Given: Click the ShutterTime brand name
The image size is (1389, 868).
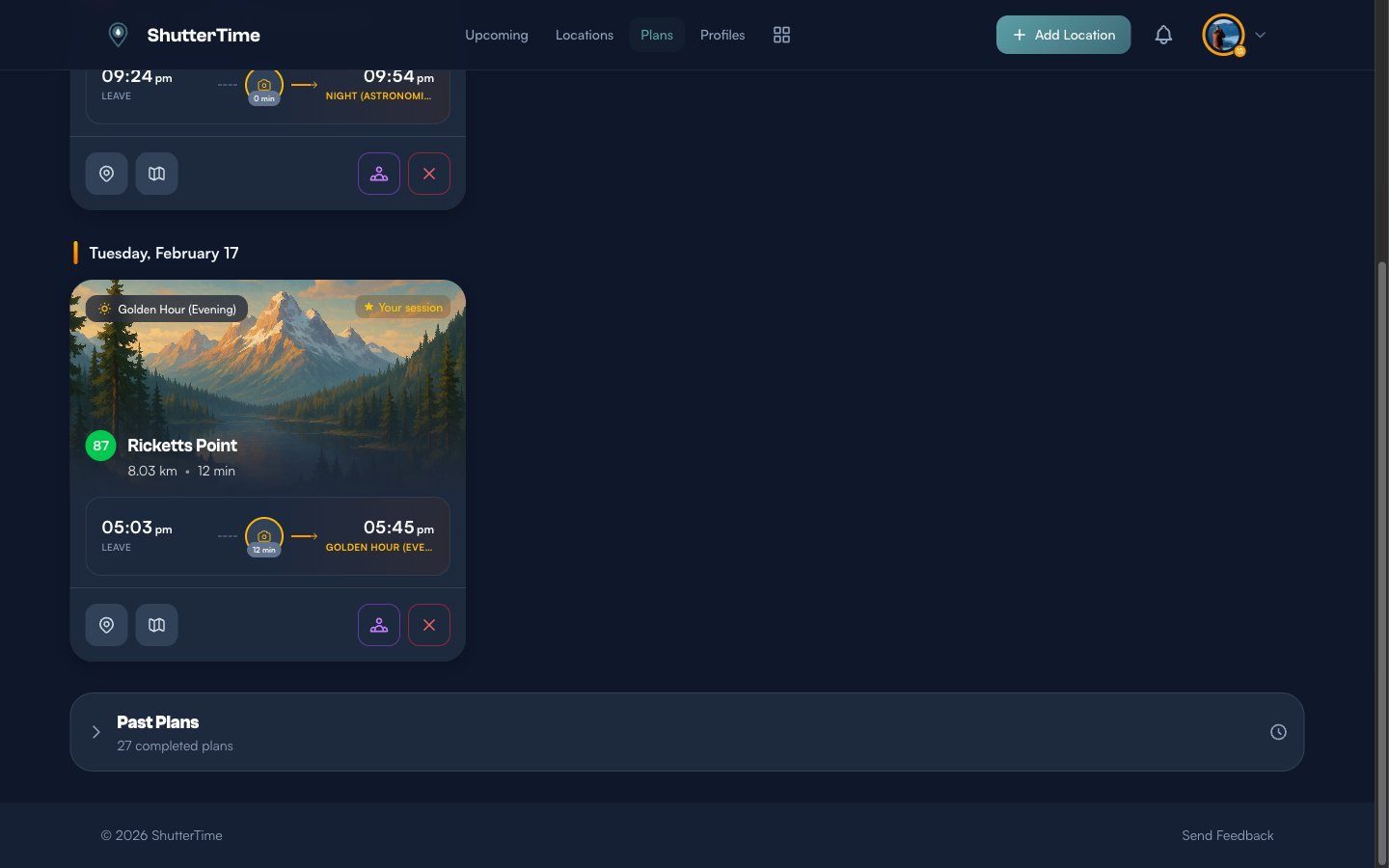Looking at the screenshot, I should pyautogui.click(x=204, y=35).
